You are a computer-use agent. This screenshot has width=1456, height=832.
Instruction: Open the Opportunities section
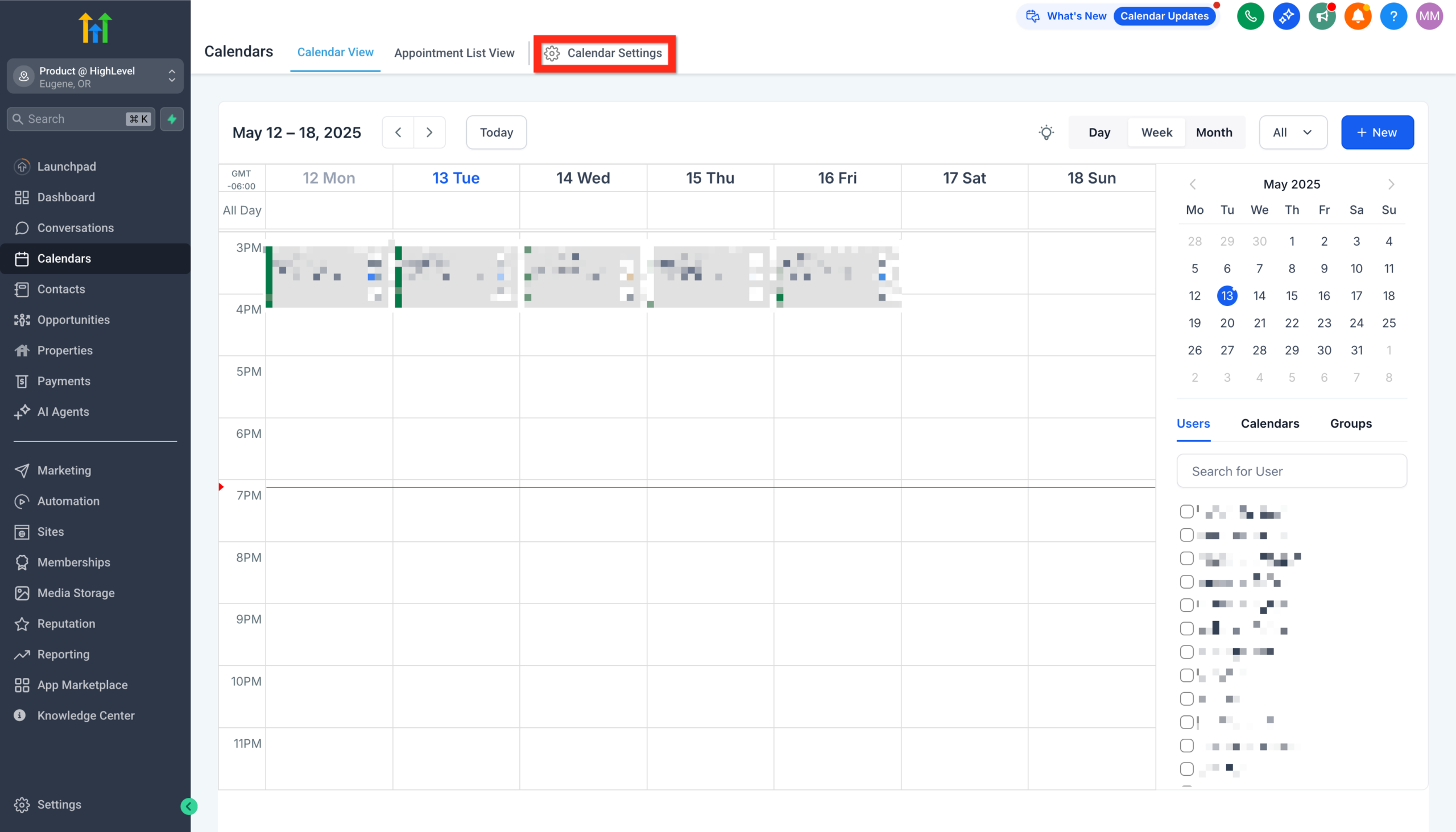click(x=73, y=320)
